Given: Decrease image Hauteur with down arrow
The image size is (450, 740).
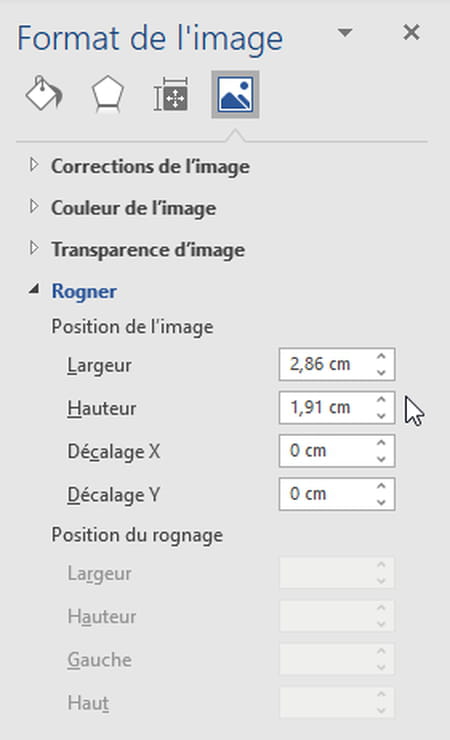Looking at the screenshot, I should 381,415.
